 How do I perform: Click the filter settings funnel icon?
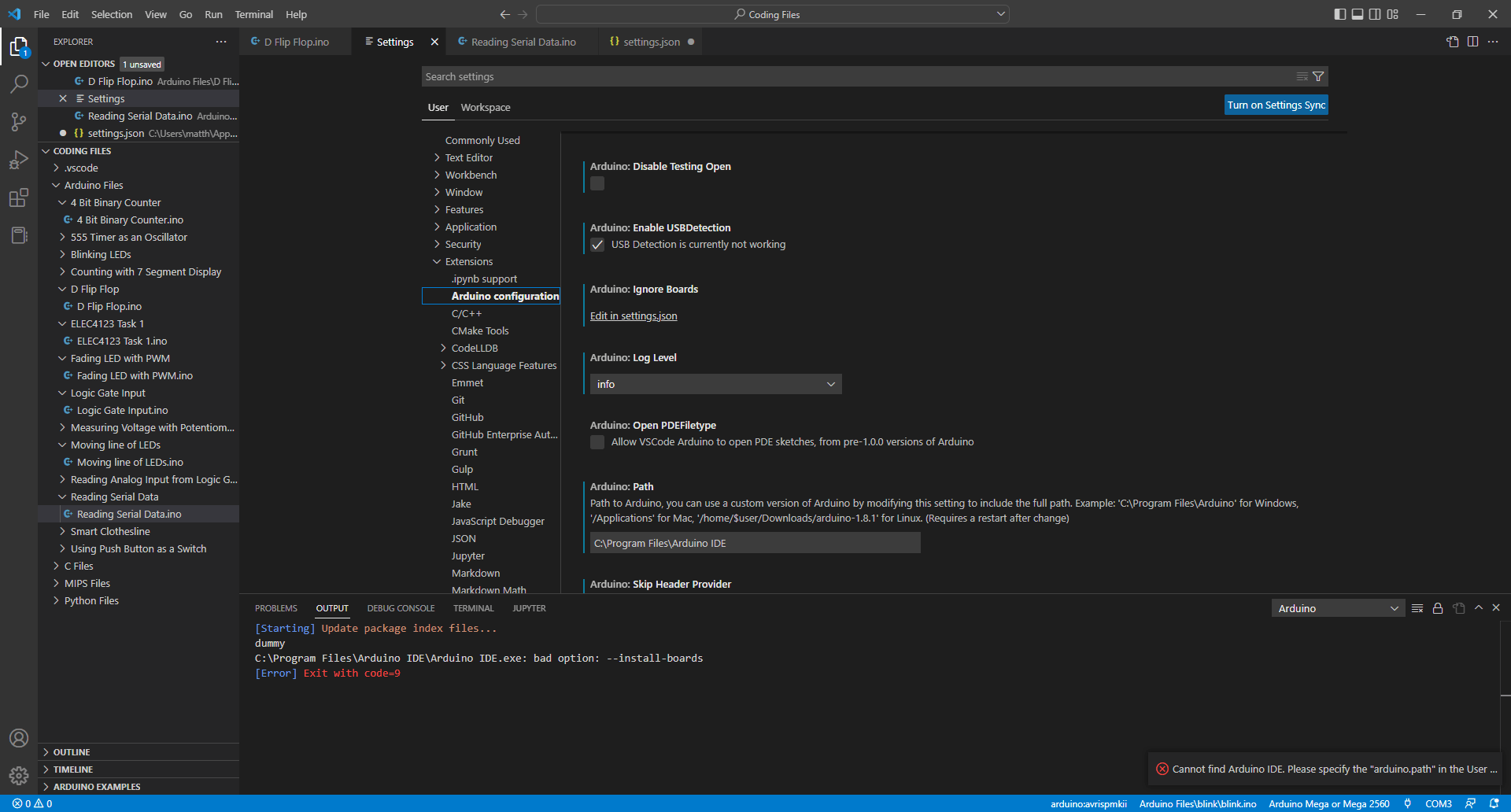[1318, 76]
